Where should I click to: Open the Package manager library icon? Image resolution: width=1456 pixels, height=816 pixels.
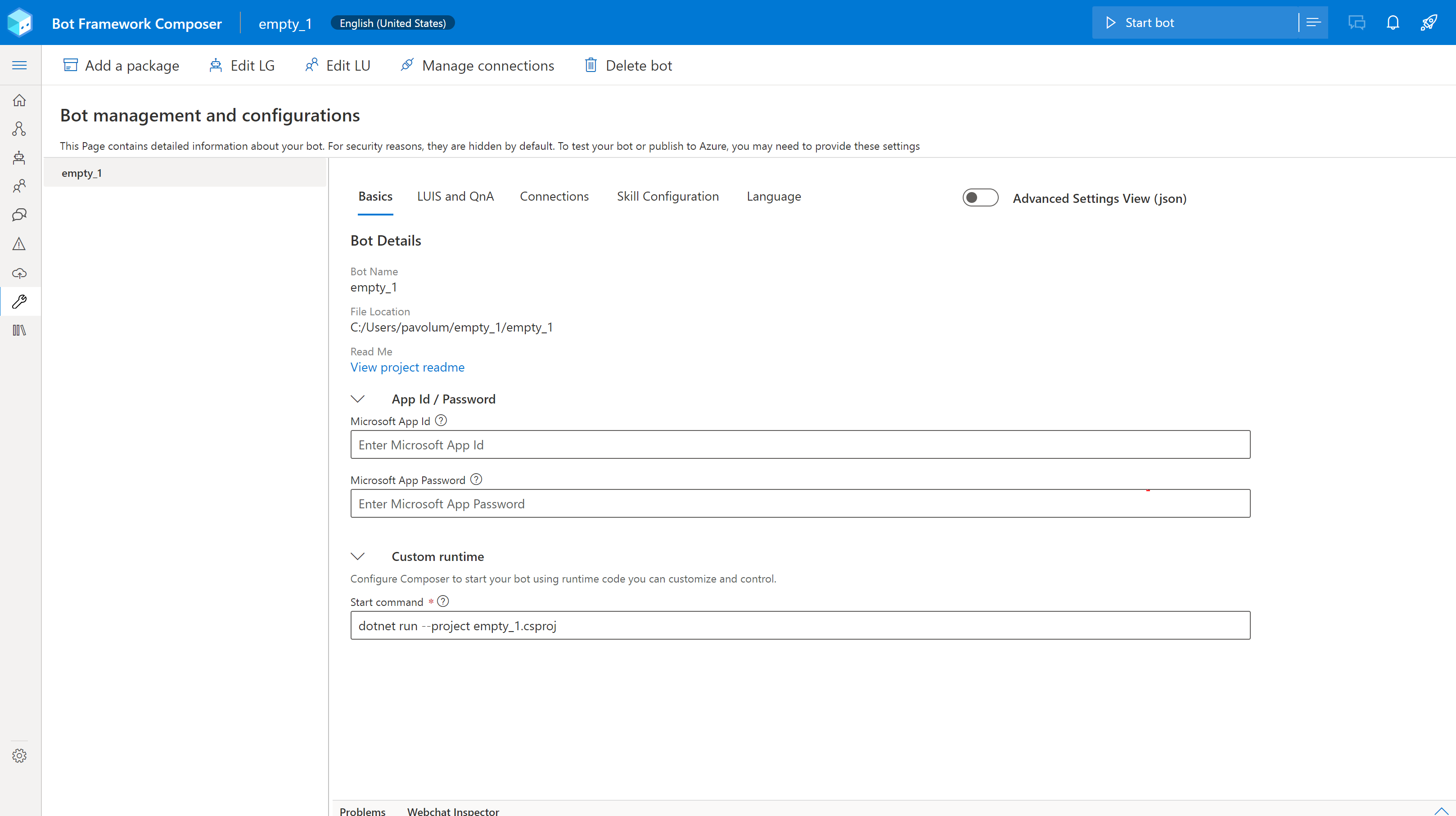[19, 331]
